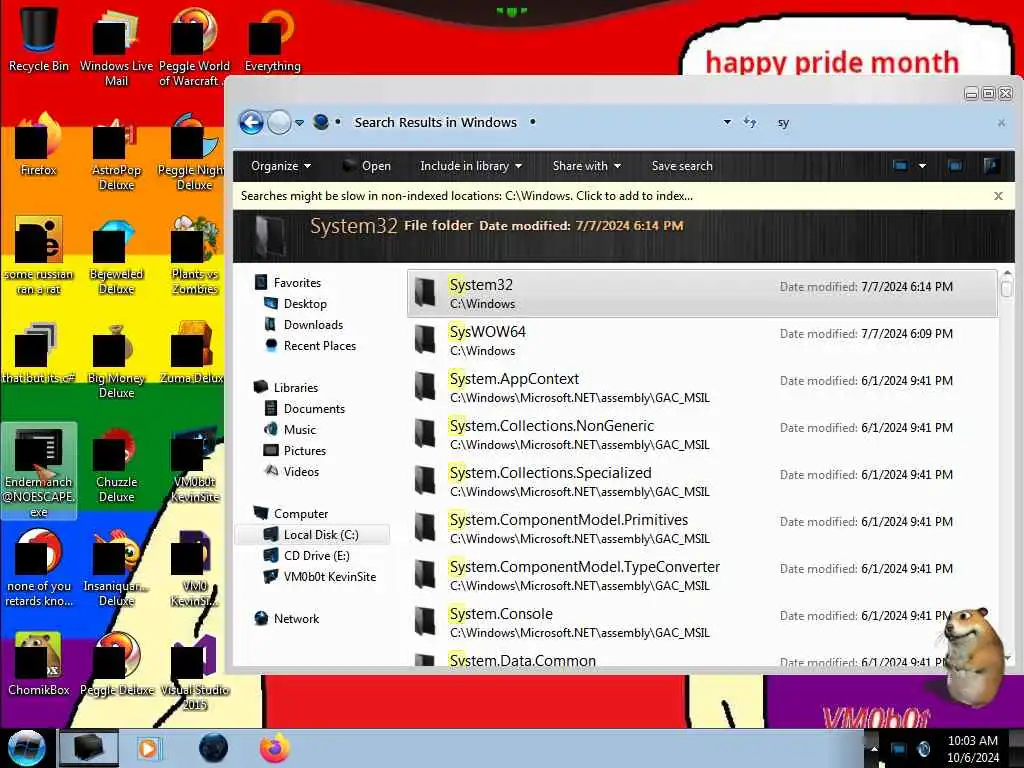The height and width of the screenshot is (768, 1024).
Task: Select the System.Collections.Specialized result
Action: click(x=702, y=482)
